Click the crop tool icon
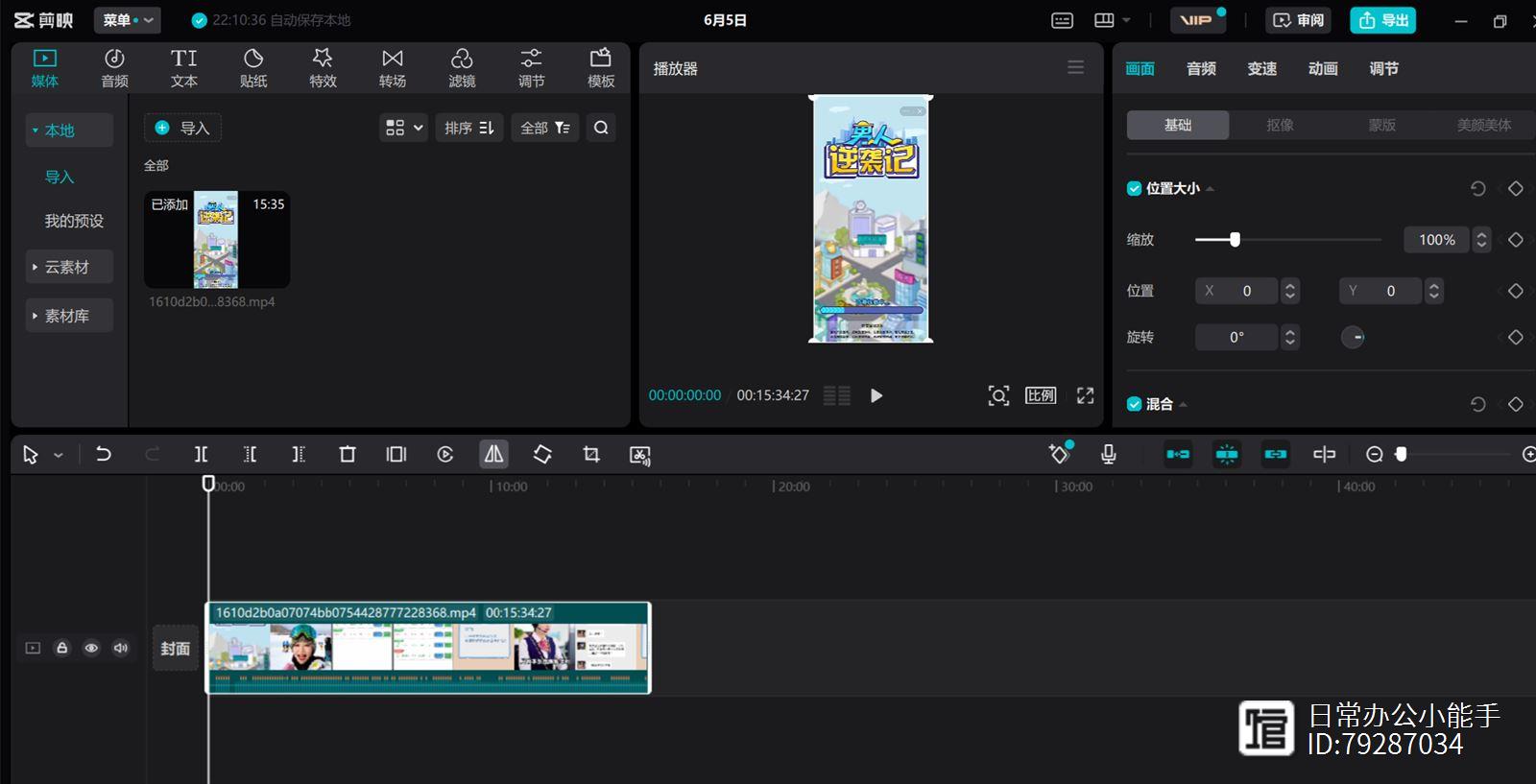The image size is (1536, 784). (x=591, y=454)
